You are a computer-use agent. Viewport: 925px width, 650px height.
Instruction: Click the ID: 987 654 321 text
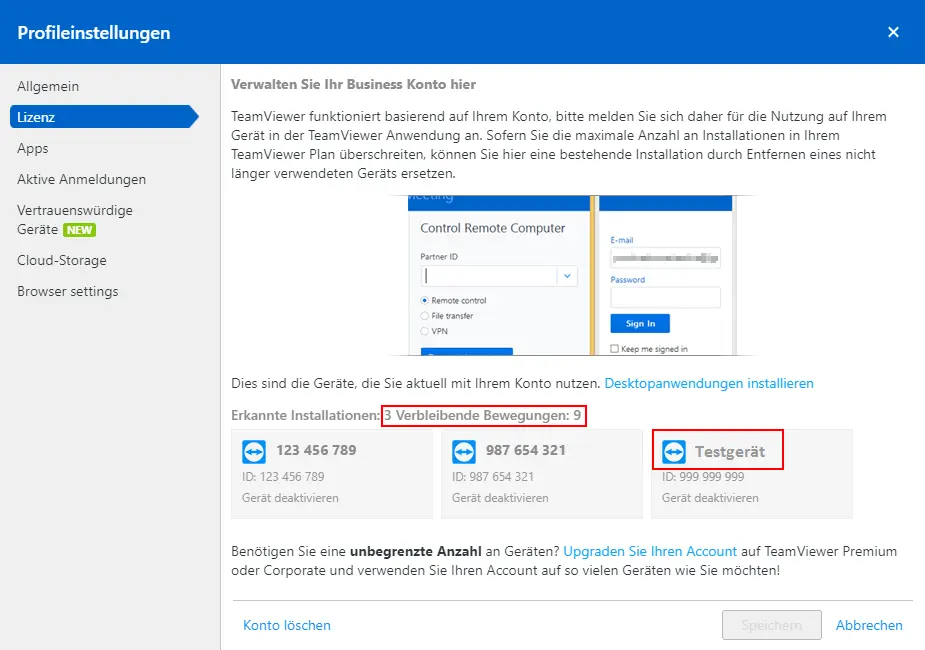[x=493, y=477]
